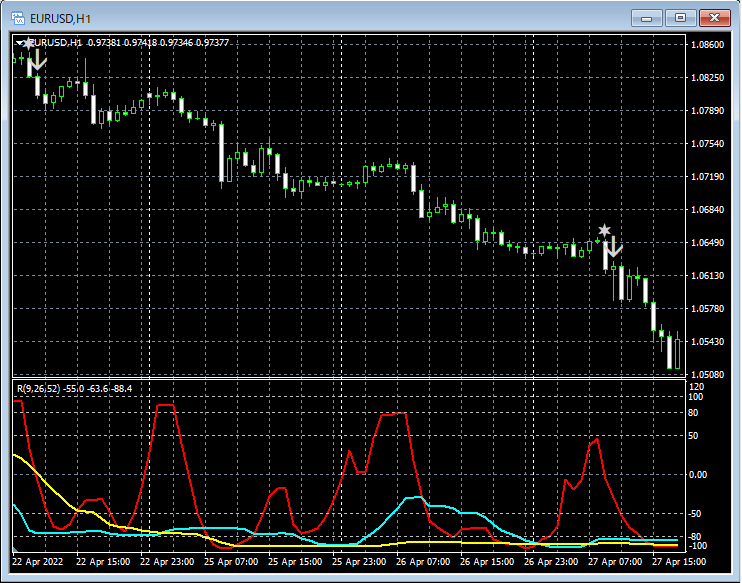The height and width of the screenshot is (583, 742).
Task: Close the EURUSD,H1 chart window
Action: 716,17
